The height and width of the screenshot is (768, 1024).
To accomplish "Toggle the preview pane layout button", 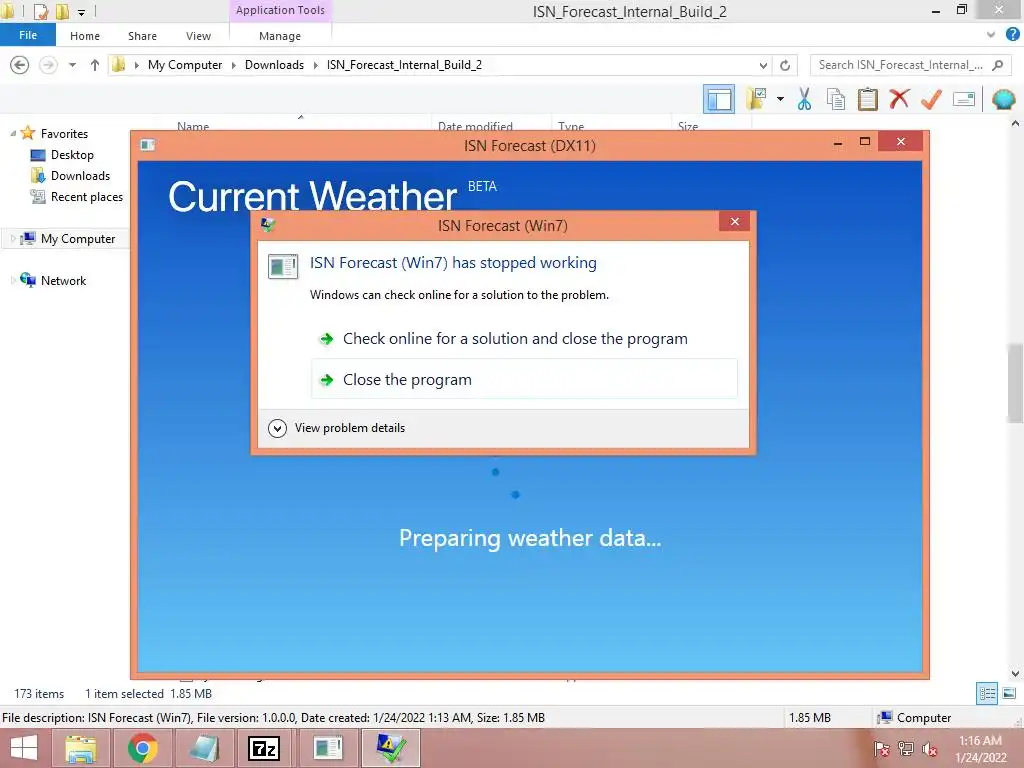I will (x=718, y=99).
